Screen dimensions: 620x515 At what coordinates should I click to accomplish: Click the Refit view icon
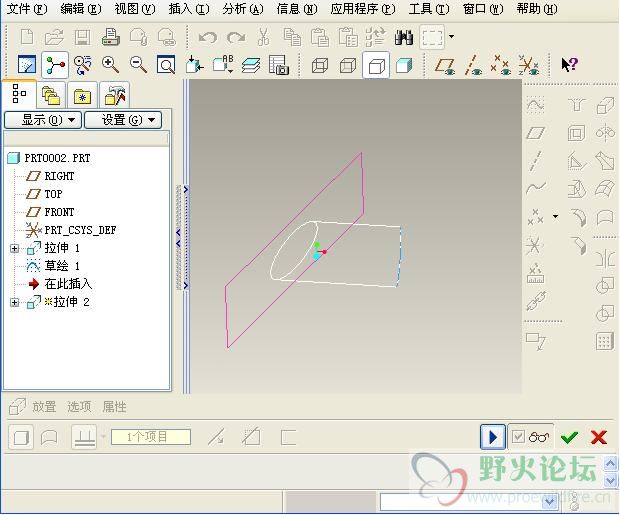(x=166, y=64)
